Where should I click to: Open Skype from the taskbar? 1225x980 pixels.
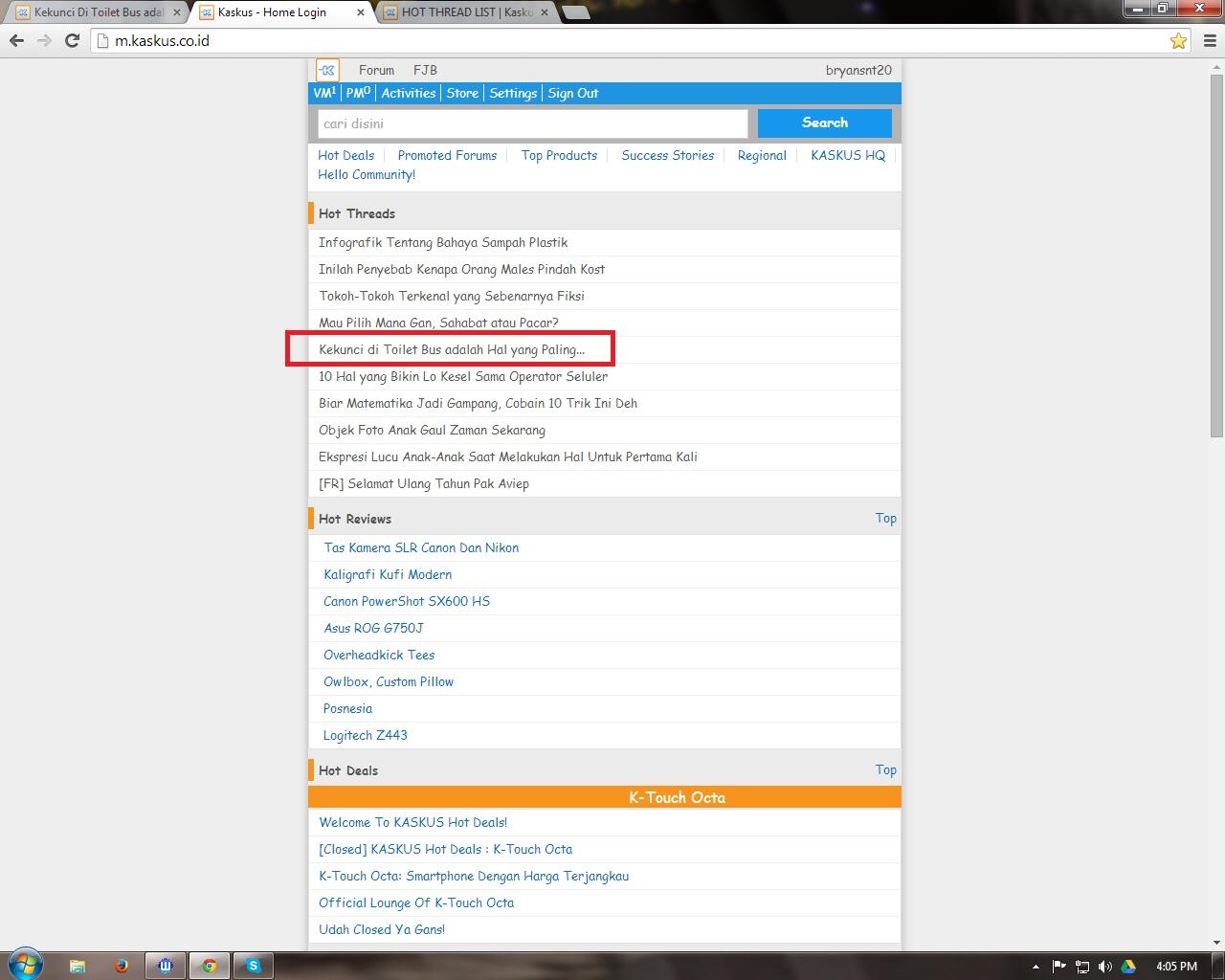[x=254, y=966]
